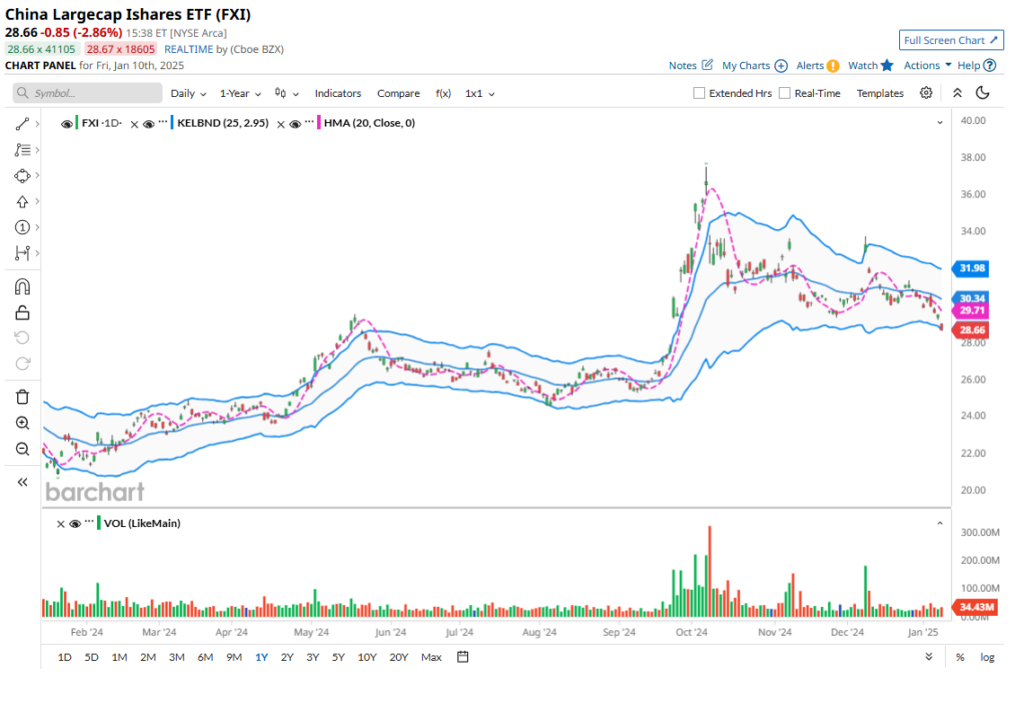The width and height of the screenshot is (1024, 712).
Task: Click the zoom out magnifier icon
Action: 22,449
